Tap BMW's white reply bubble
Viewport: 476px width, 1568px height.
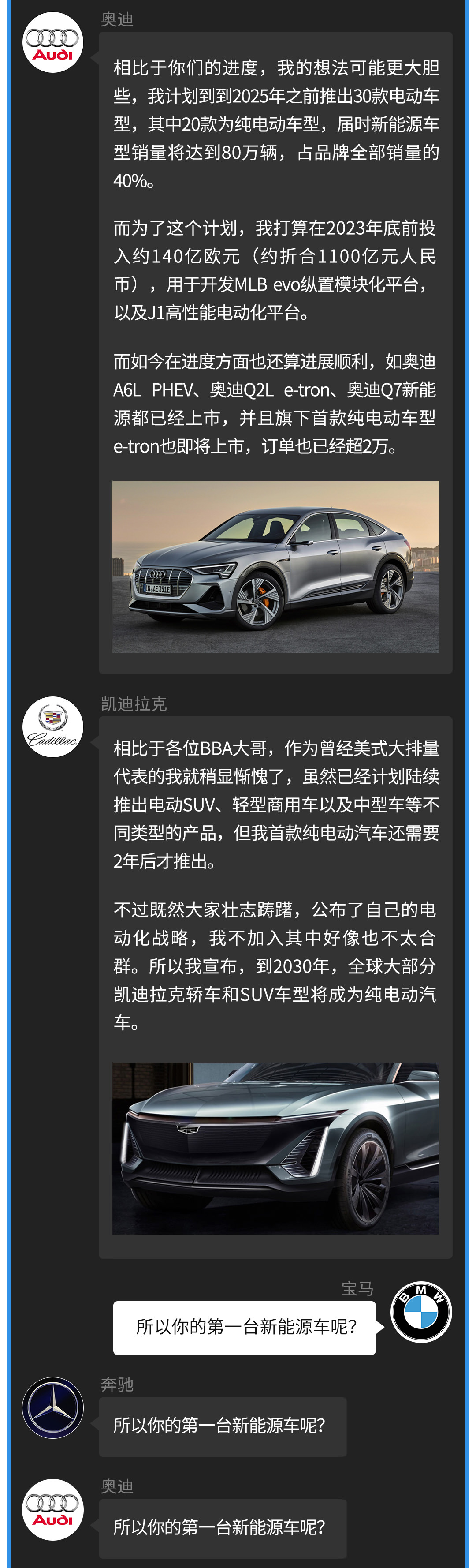[244, 1328]
